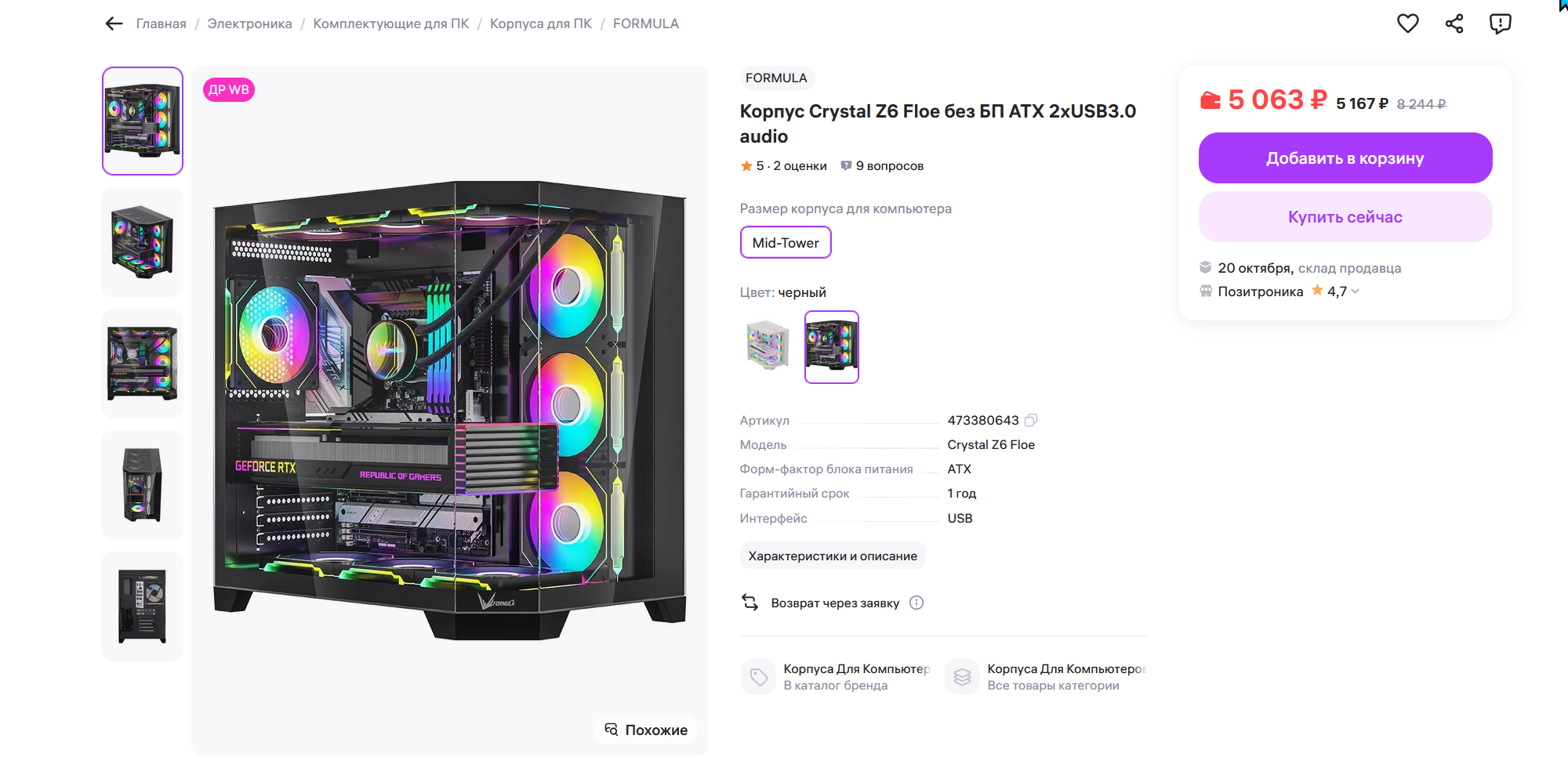Choose the black case color swatch

832,346
